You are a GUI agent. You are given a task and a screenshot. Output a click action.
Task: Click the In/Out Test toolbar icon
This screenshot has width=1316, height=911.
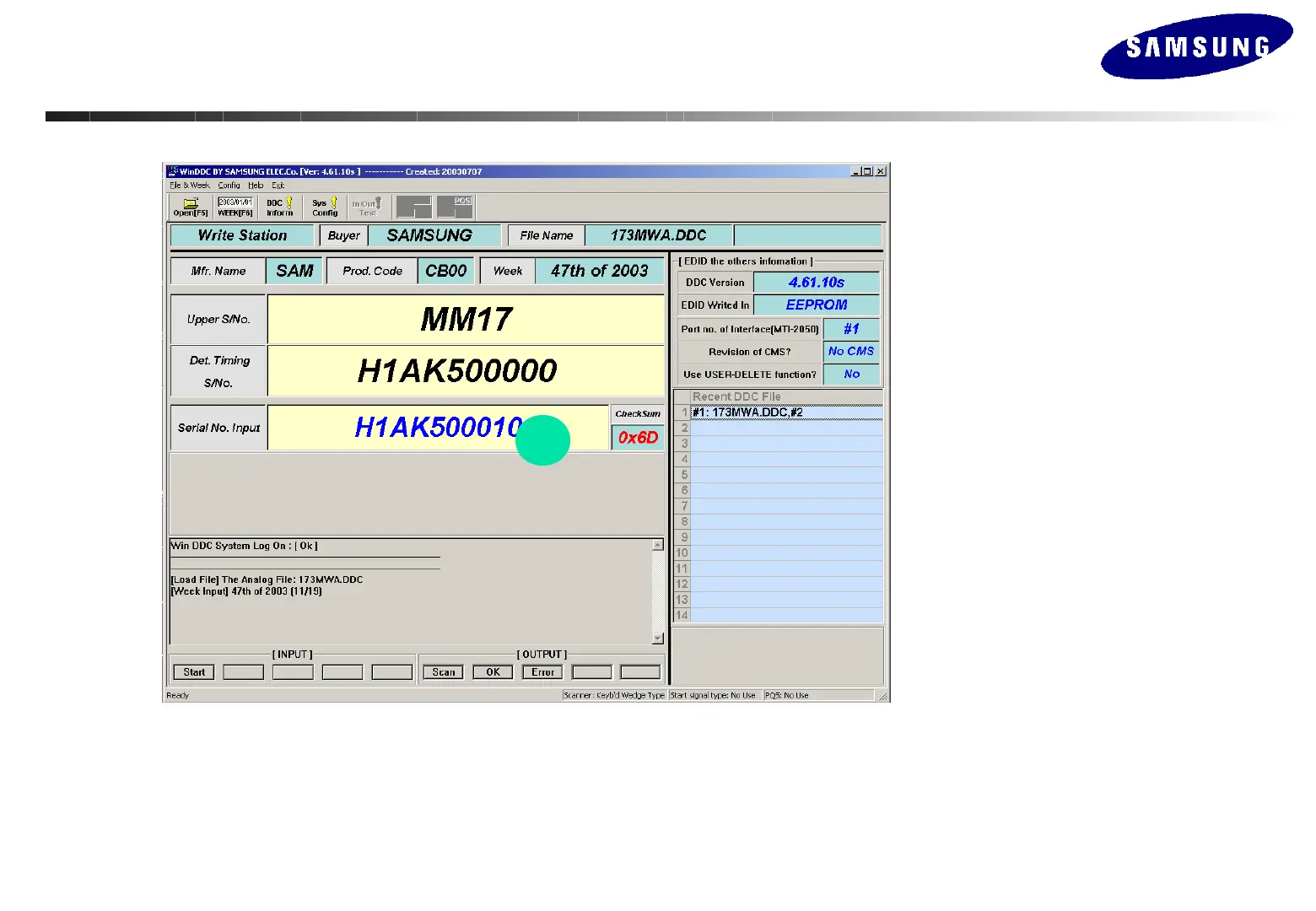pos(367,207)
